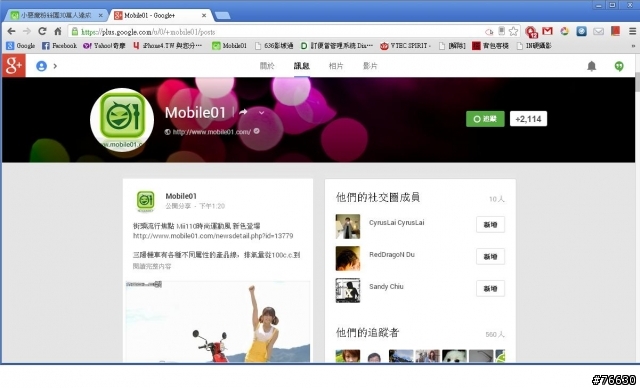Open the iPhone4.TW bookmark
The image size is (640, 388).
click(167, 46)
